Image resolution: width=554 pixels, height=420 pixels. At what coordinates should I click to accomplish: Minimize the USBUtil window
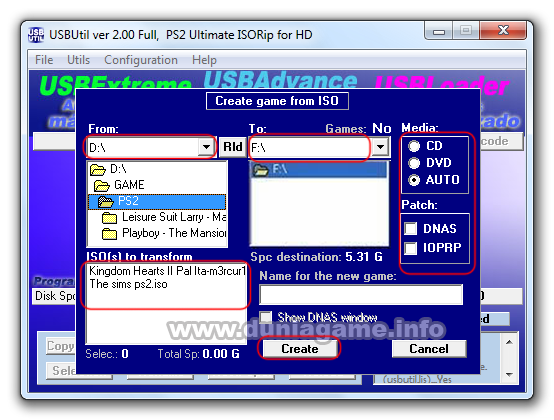click(x=439, y=31)
